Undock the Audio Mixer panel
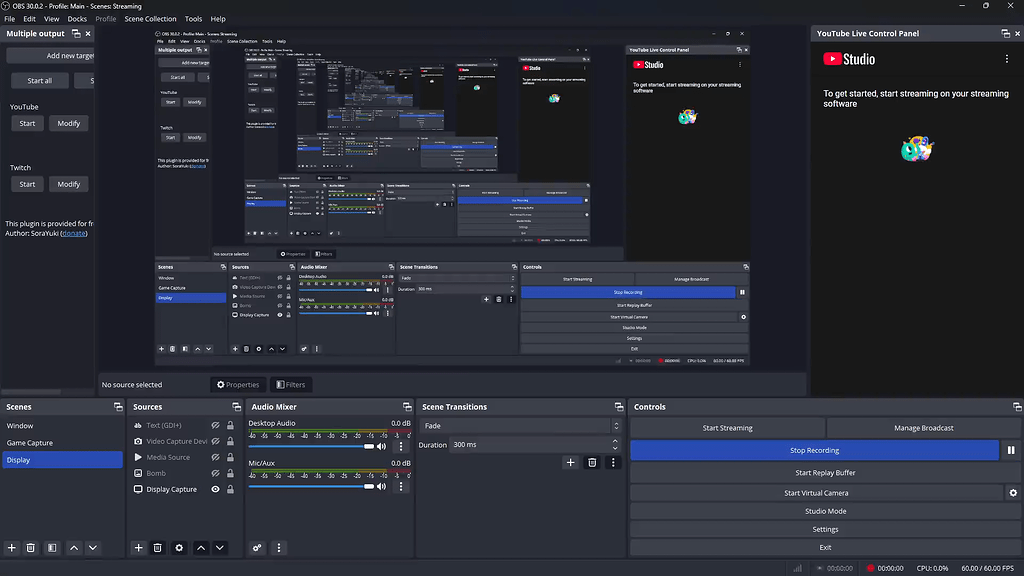This screenshot has height=576, width=1024. point(408,407)
